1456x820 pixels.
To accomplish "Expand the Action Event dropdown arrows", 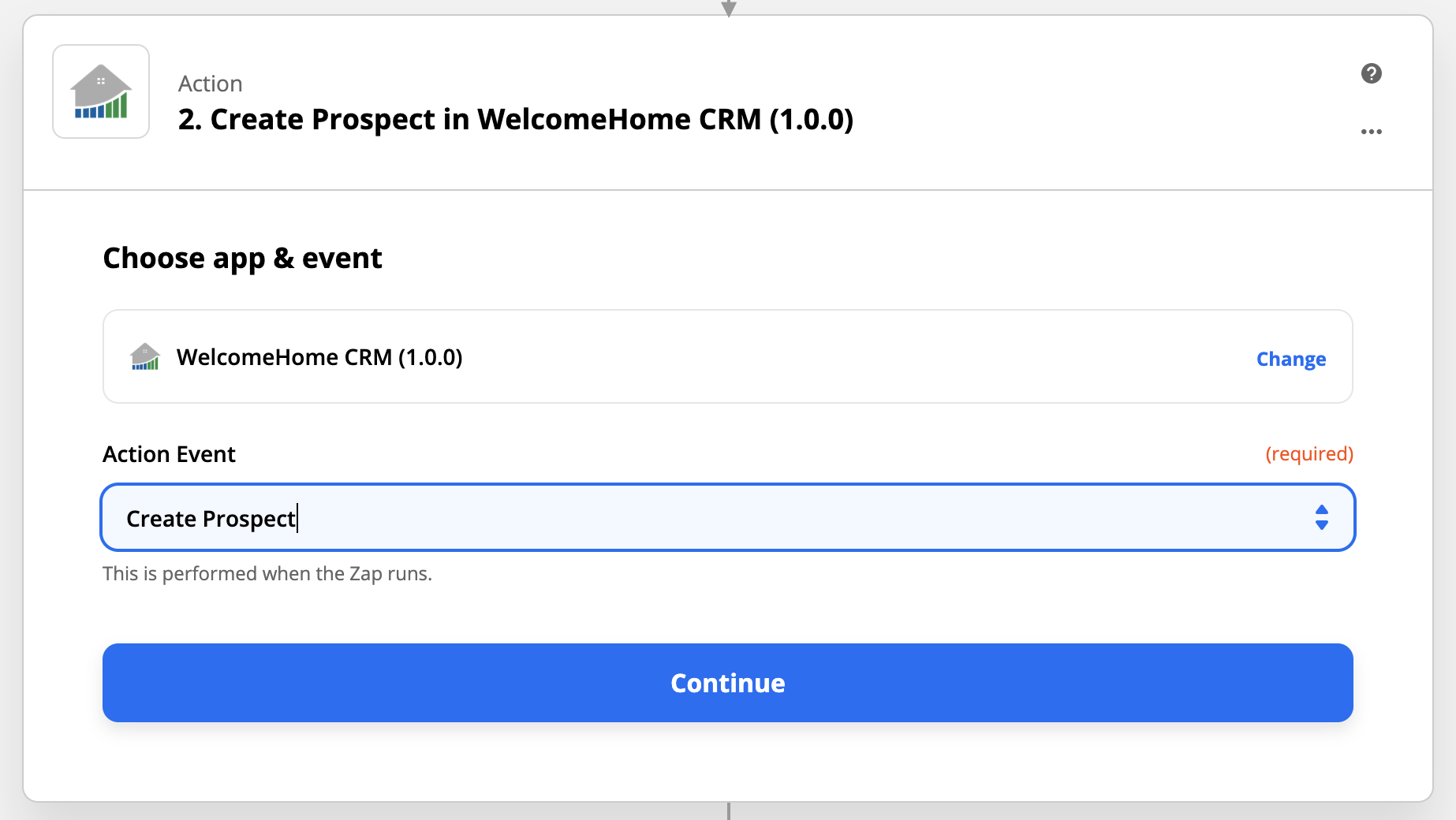I will tap(1322, 518).
